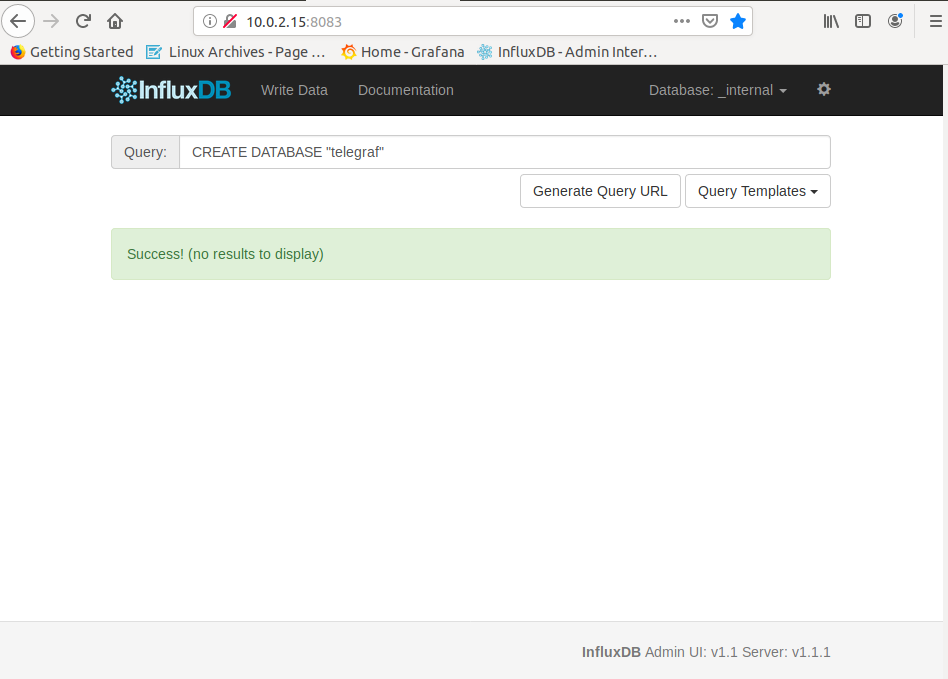Image resolution: width=948 pixels, height=679 pixels.
Task: Expand the Database: _internal dropdown
Action: 718,90
